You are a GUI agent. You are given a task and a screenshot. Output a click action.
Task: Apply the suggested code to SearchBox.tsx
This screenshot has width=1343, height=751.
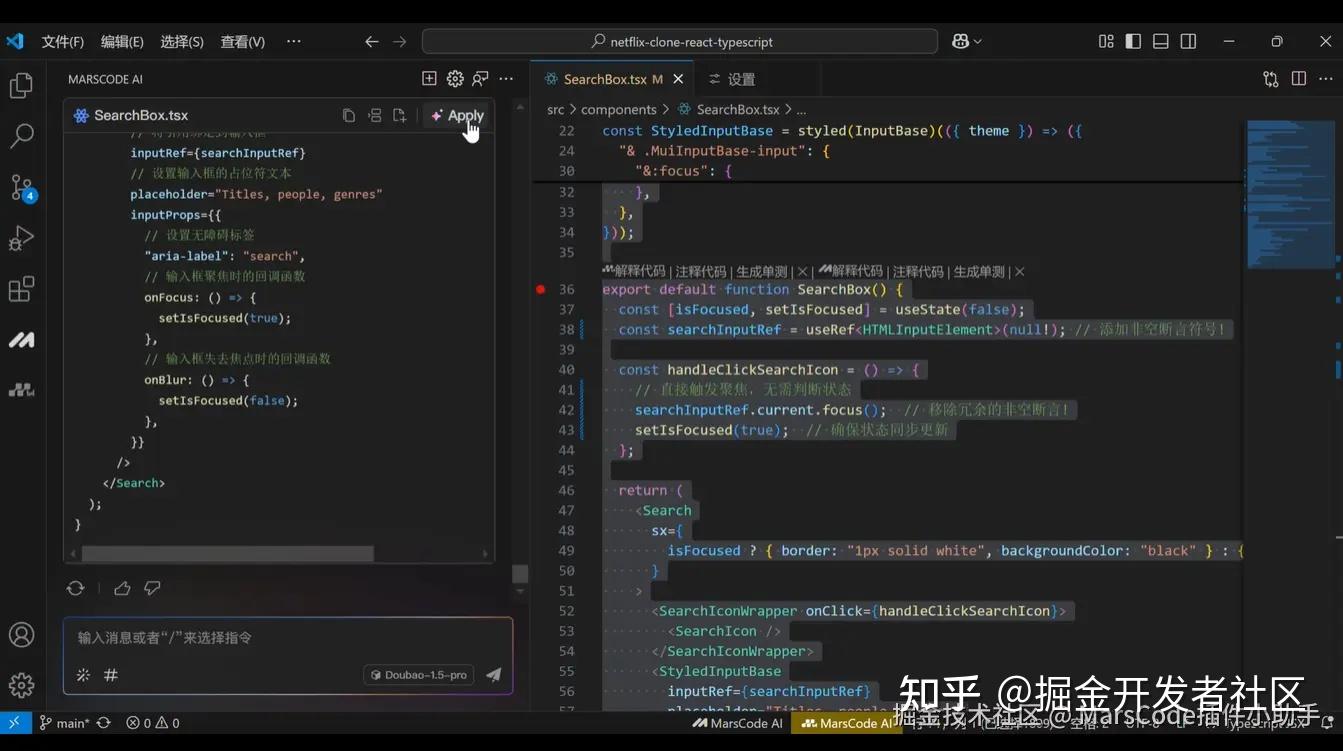(x=458, y=116)
